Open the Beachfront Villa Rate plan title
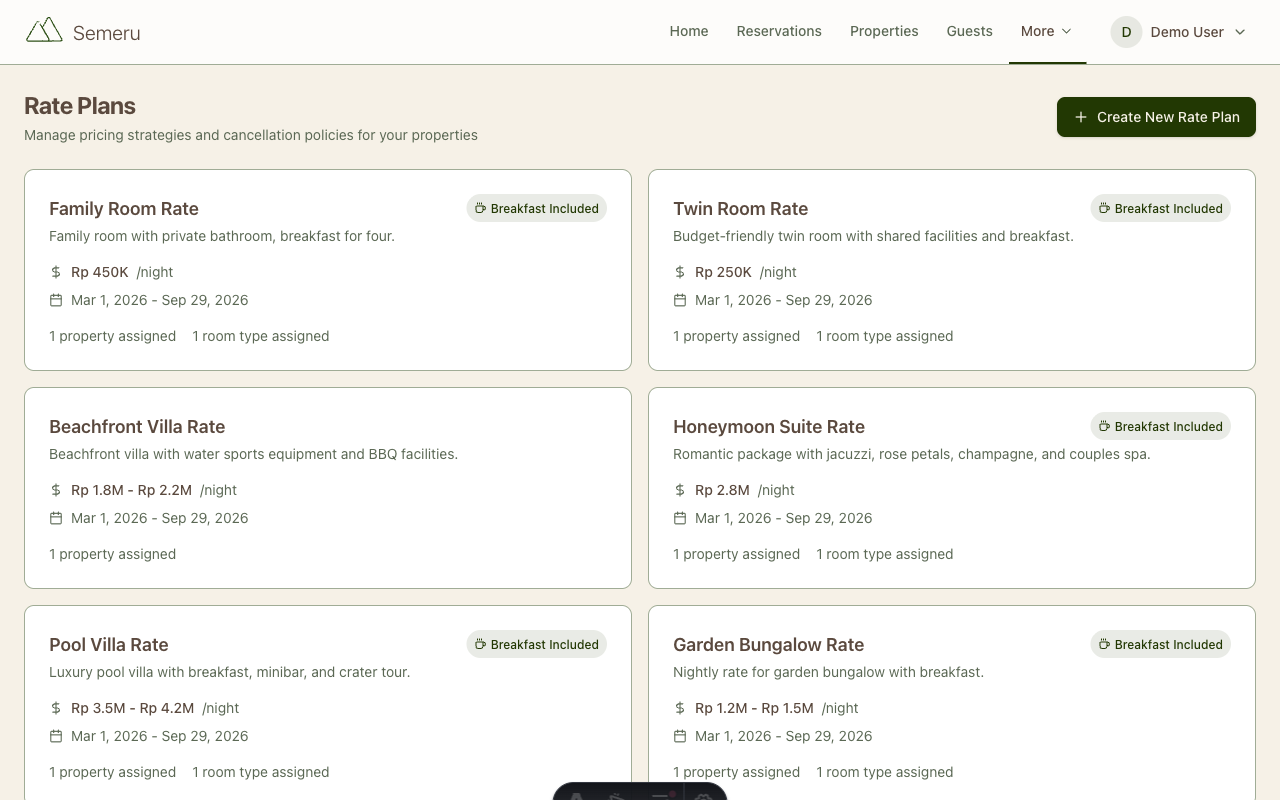The width and height of the screenshot is (1280, 800). (137, 427)
